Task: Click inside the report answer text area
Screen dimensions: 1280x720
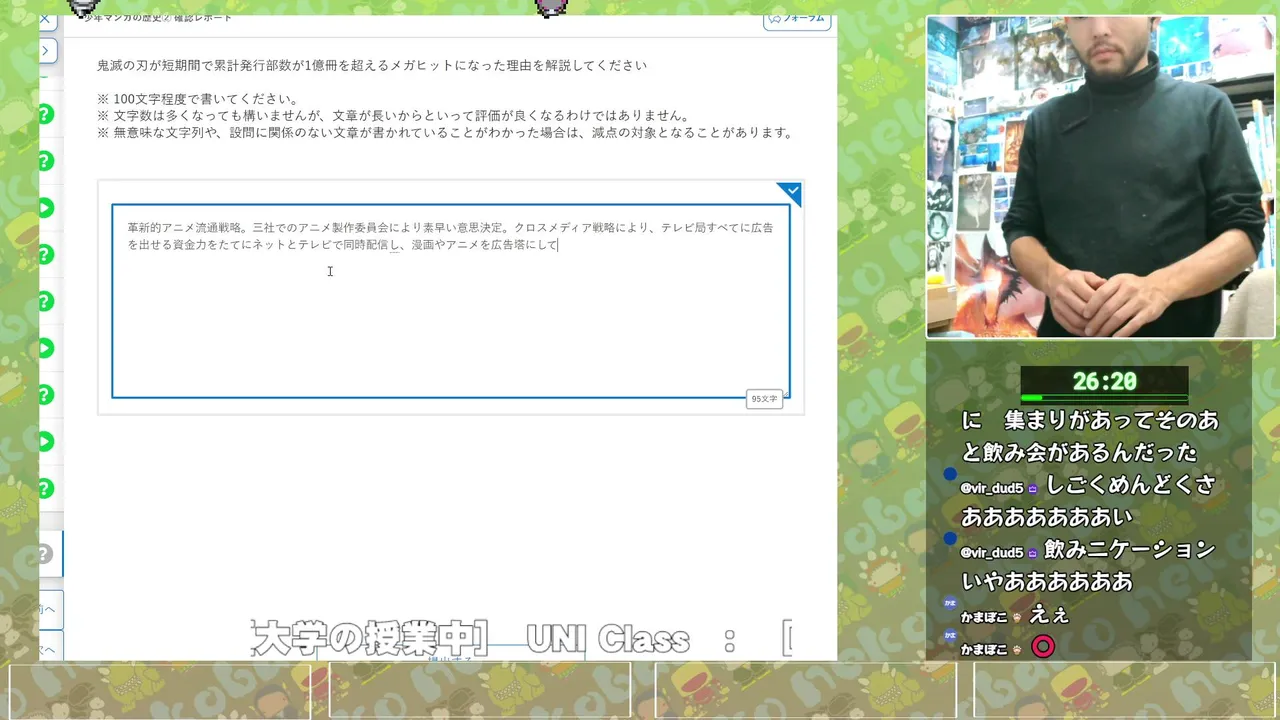Action: (x=451, y=301)
